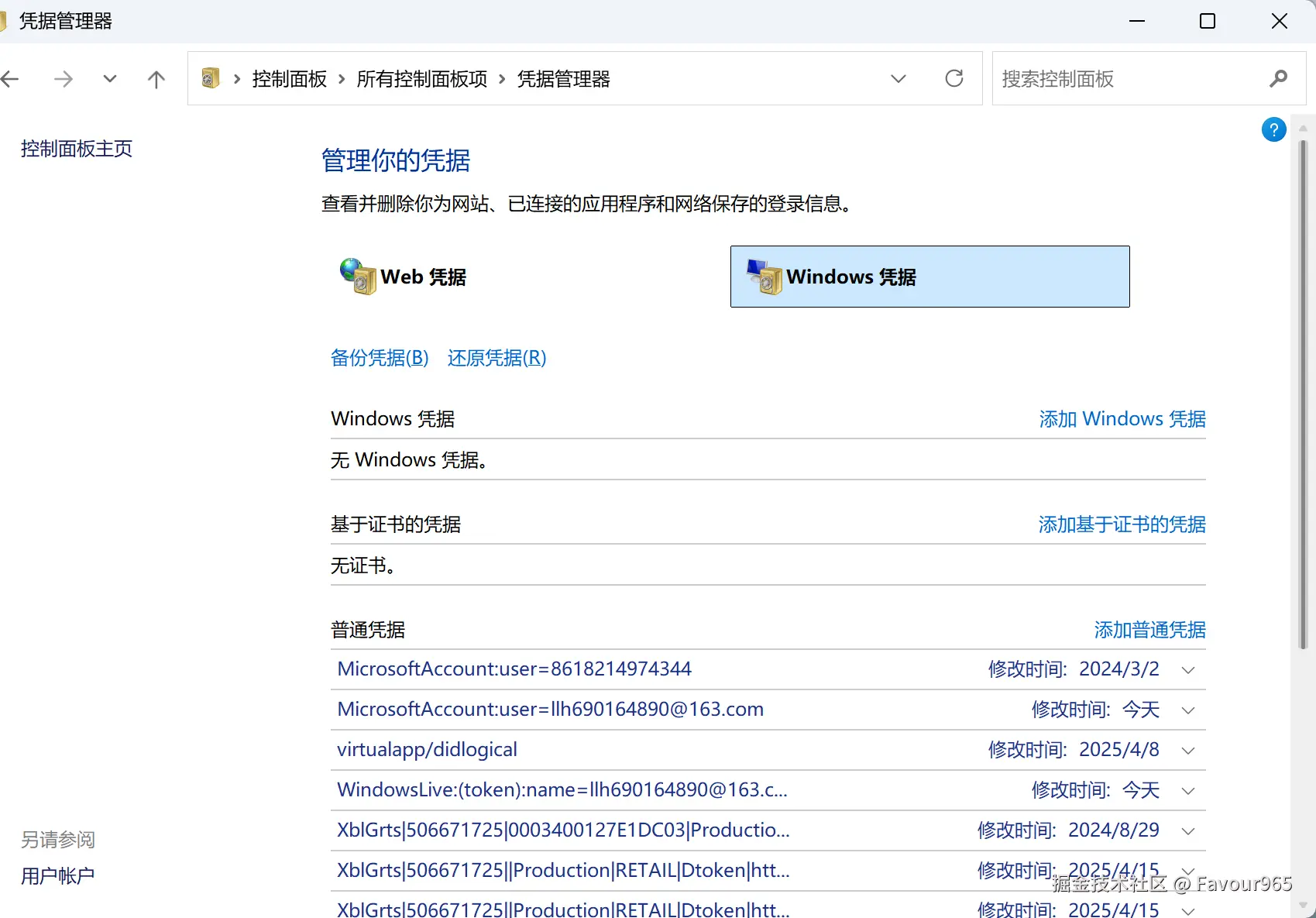Open address bar history dropdown
The height and width of the screenshot is (918, 1316).
(x=899, y=79)
